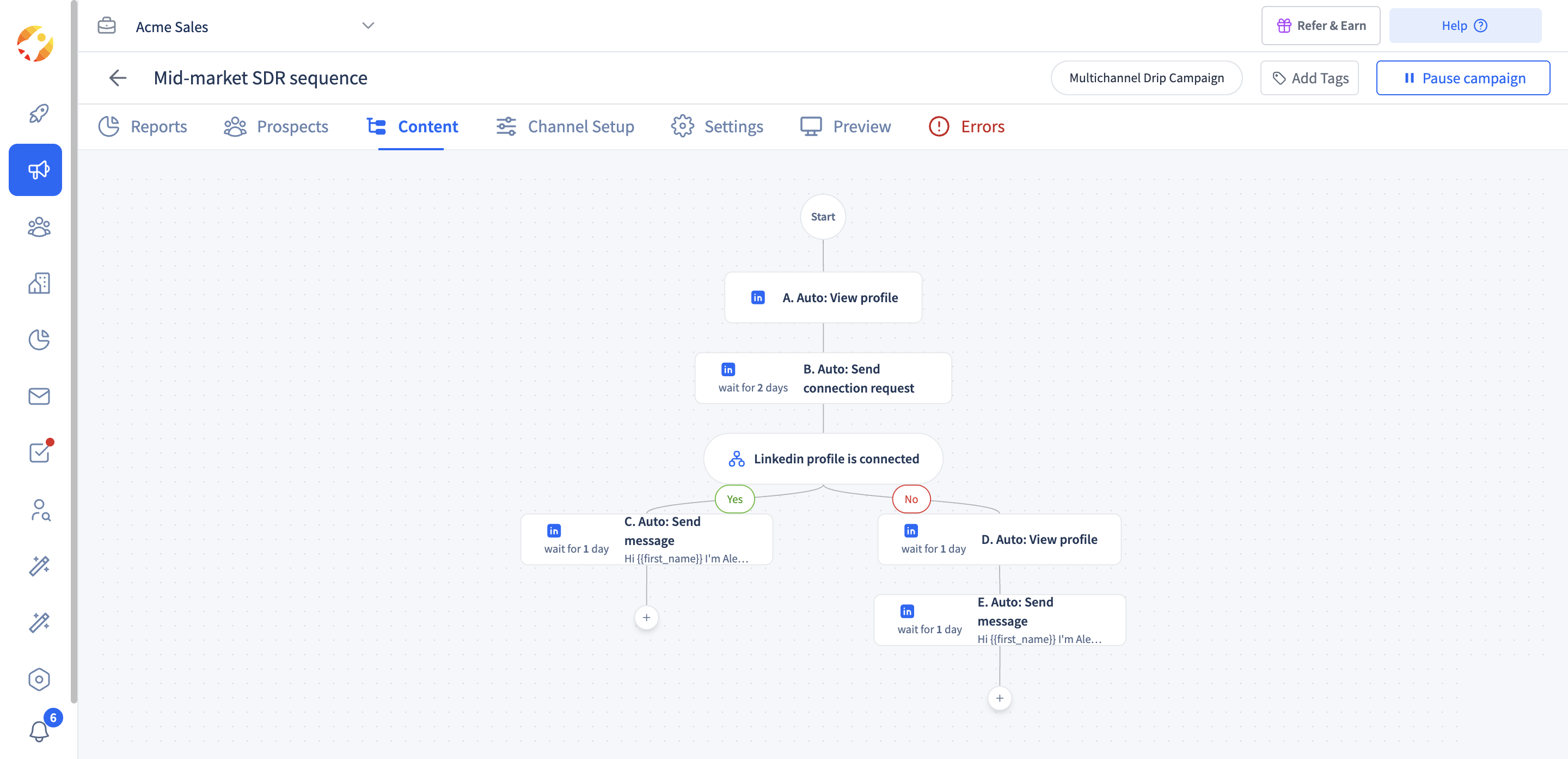
Task: Click the rocket icon in sidebar
Action: [39, 113]
